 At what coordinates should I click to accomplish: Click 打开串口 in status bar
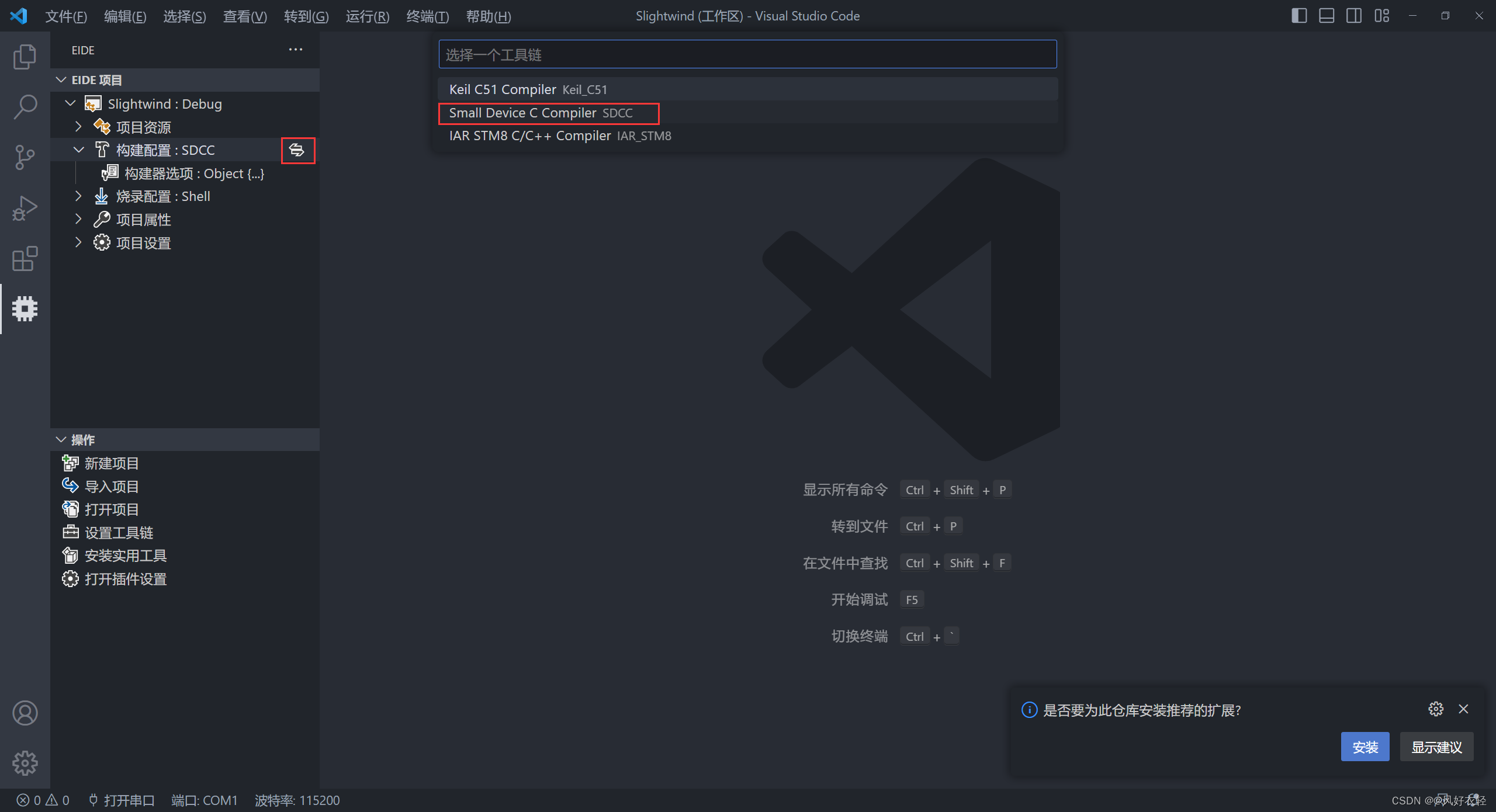pyautogui.click(x=122, y=800)
